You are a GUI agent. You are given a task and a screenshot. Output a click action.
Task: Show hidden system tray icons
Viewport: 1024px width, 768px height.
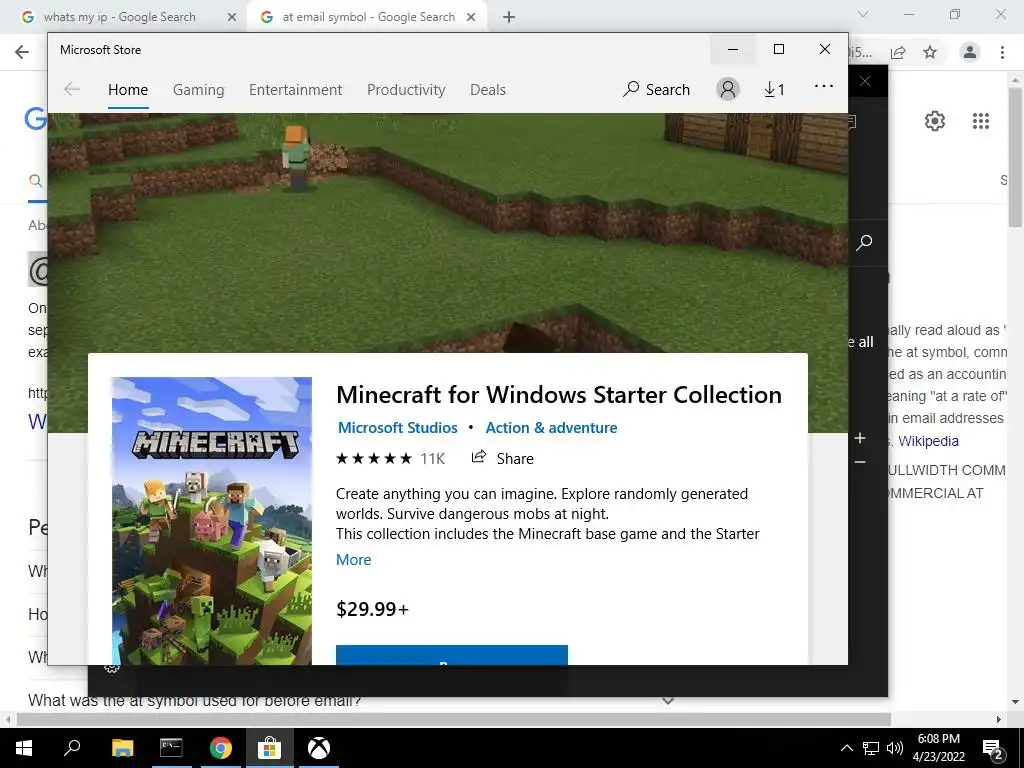pos(846,748)
